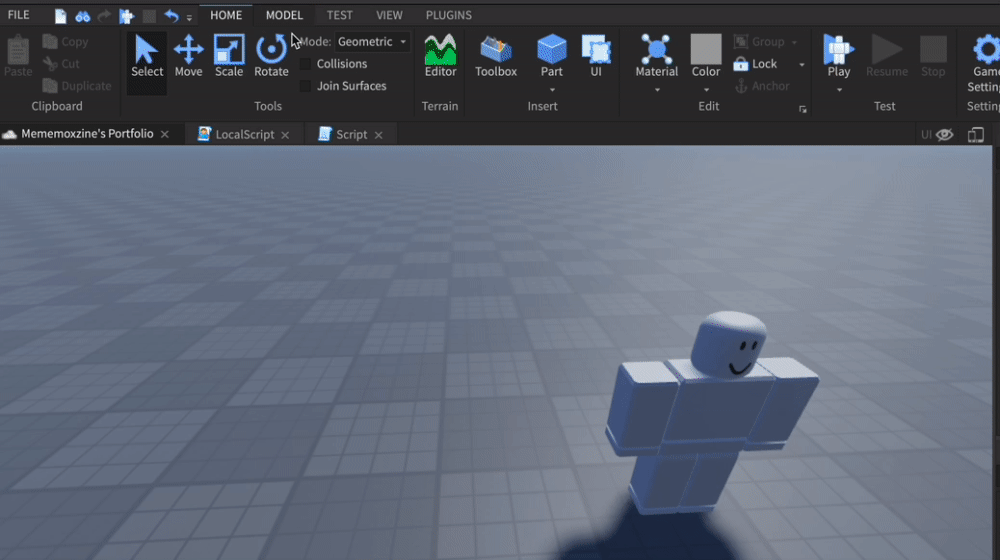Click the New file icon
The image size is (1000, 560).
pyautogui.click(x=61, y=16)
